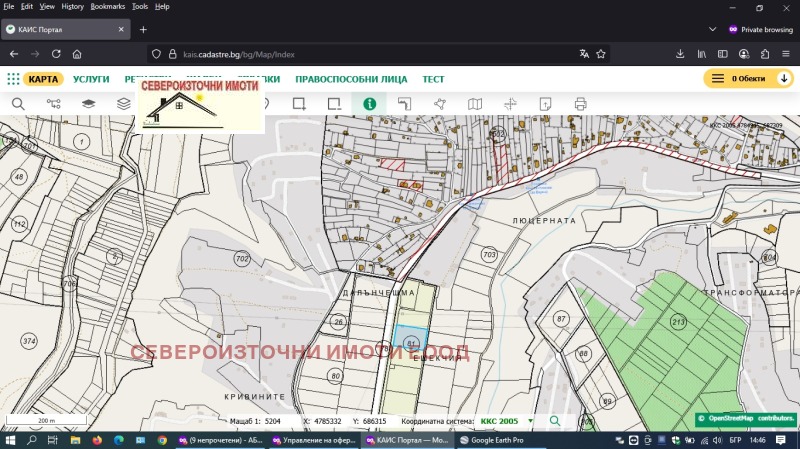Open Windows Start menu
The image size is (800, 449).
pyautogui.click(x=10, y=440)
